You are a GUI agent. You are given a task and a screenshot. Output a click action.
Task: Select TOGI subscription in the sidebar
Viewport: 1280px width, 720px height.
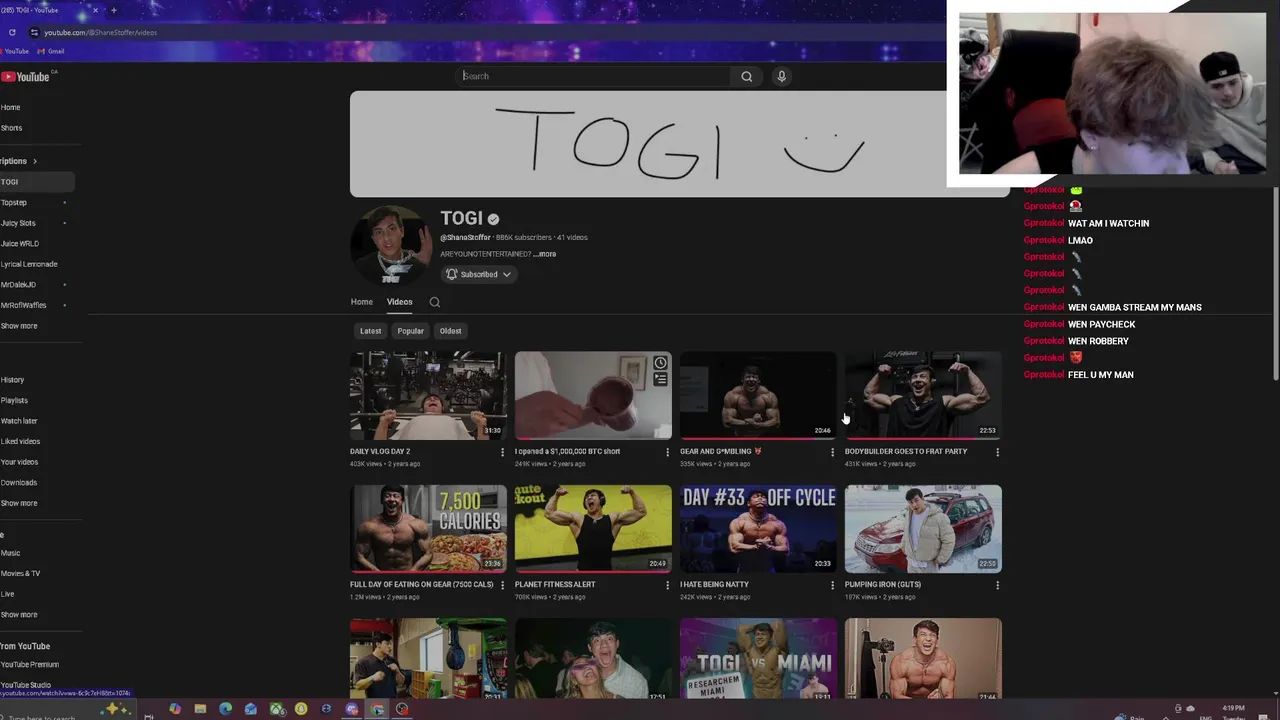pos(36,182)
